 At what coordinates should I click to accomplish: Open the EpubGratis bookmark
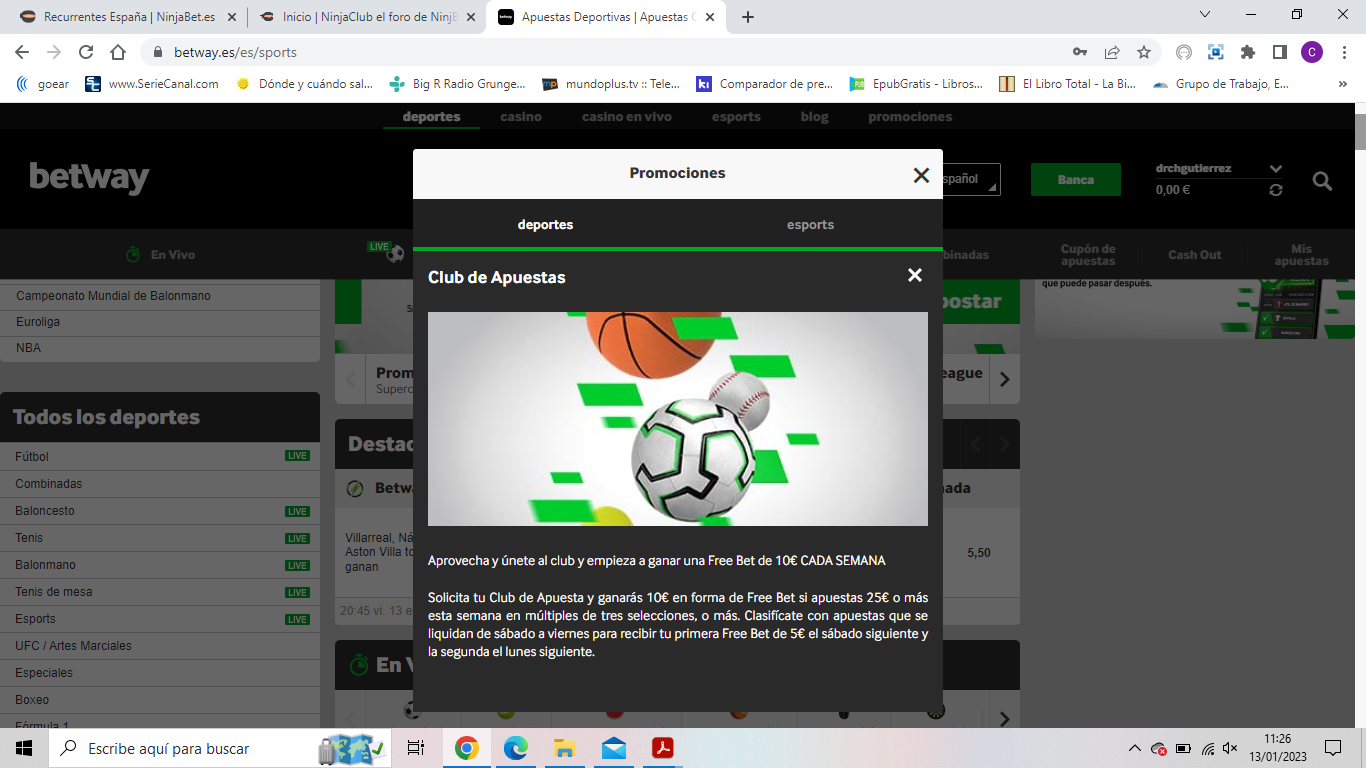(916, 84)
